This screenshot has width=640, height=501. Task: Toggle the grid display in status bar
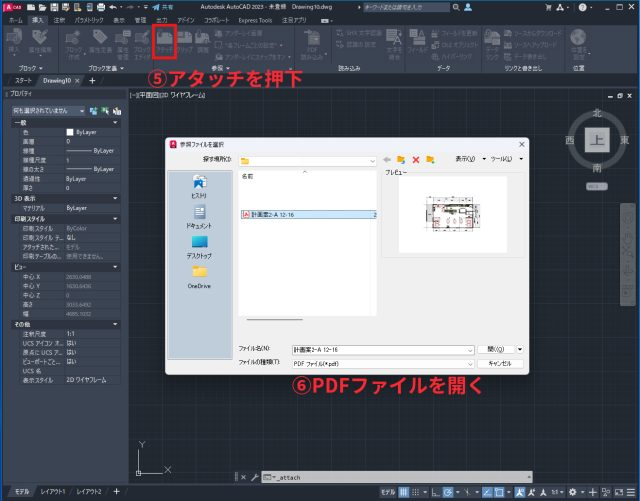point(402,492)
